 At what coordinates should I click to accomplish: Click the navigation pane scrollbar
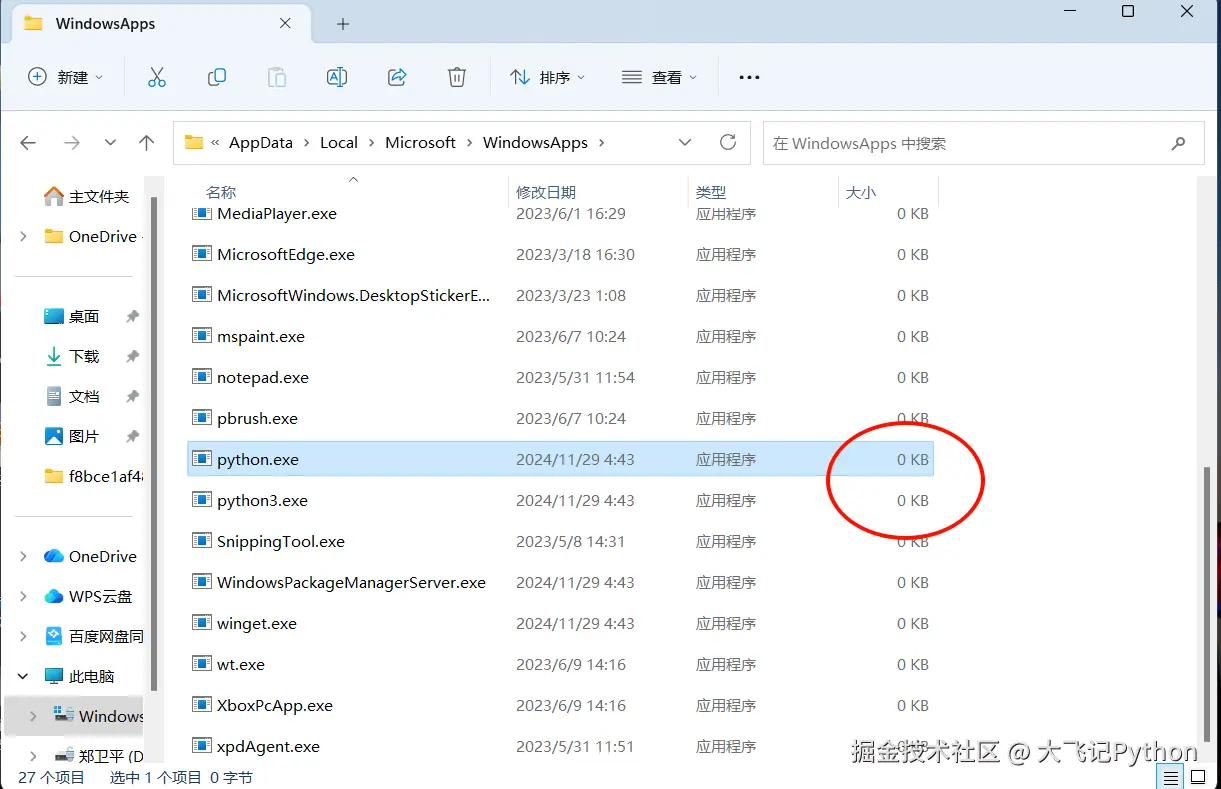pyautogui.click(x=153, y=443)
